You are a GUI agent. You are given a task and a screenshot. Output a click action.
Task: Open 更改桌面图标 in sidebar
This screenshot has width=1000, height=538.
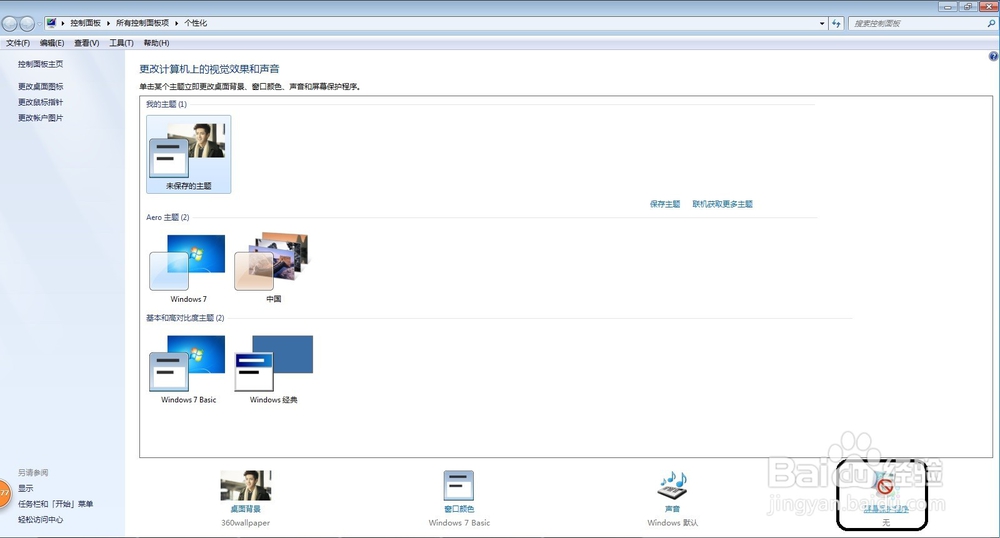[x=40, y=86]
